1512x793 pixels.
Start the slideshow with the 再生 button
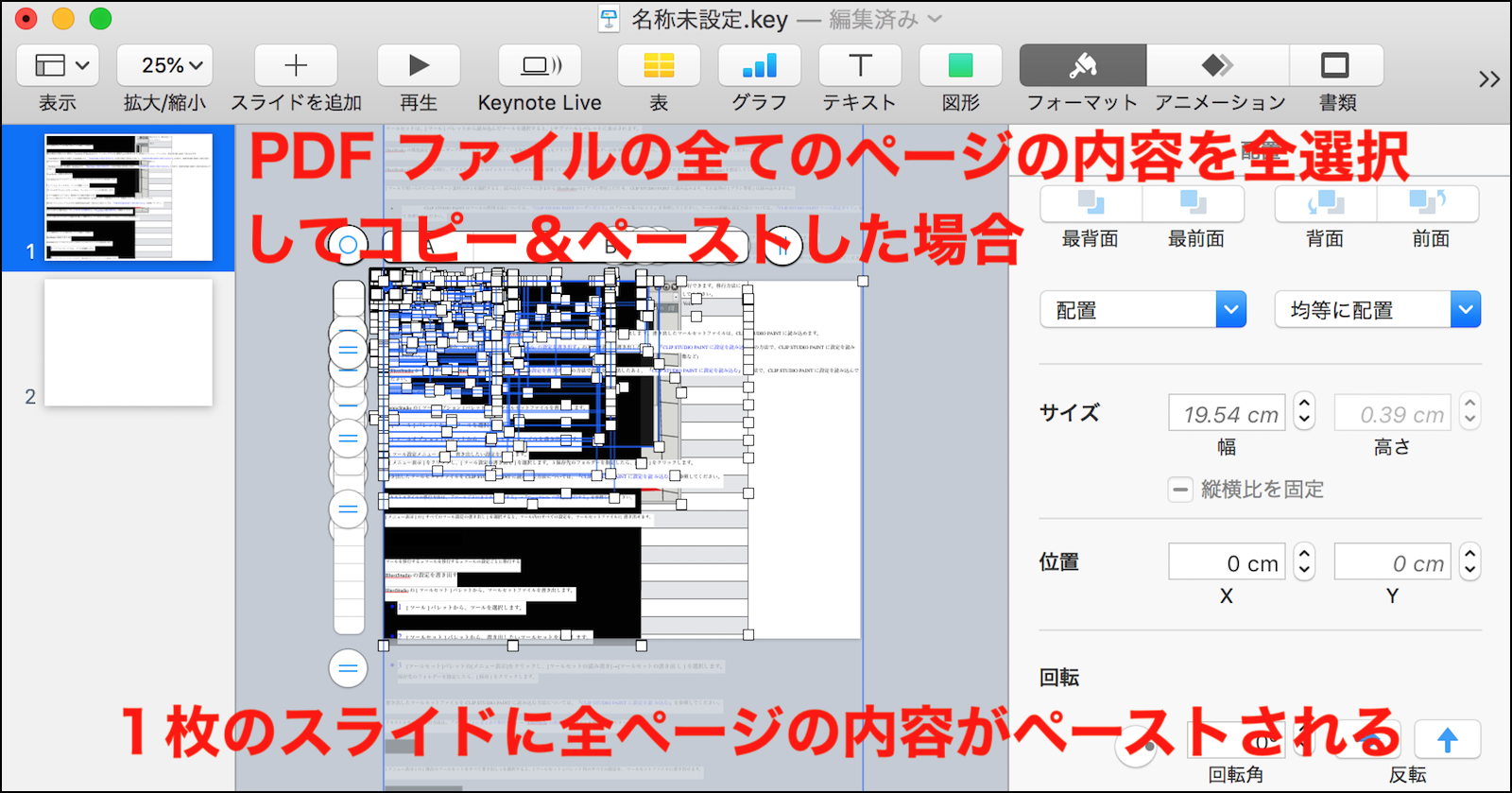click(x=419, y=65)
